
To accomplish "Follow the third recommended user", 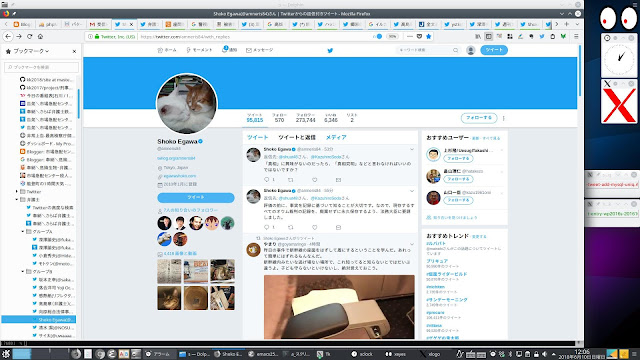I will click(458, 200).
